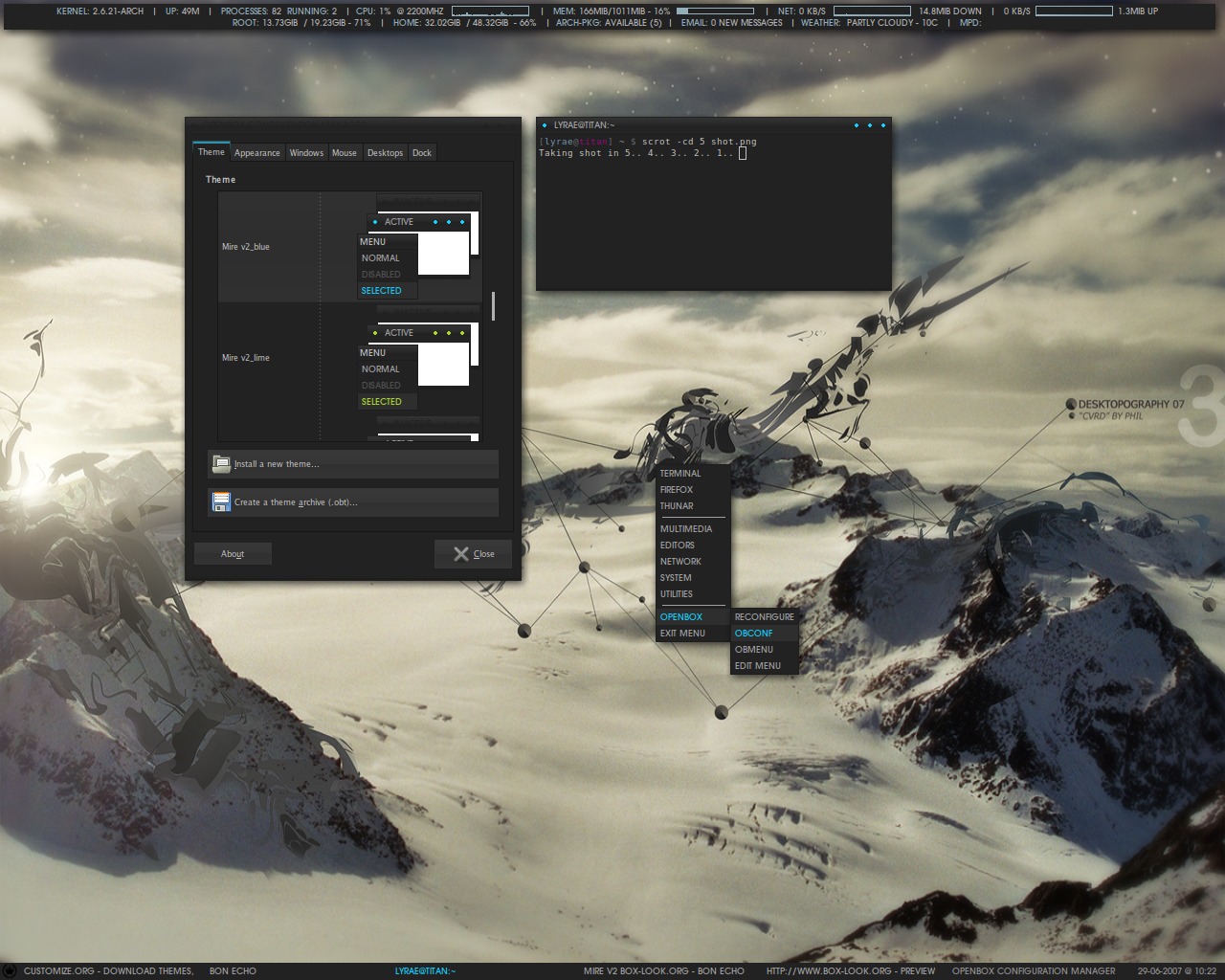Open Thunar from the root menu
Image resolution: width=1225 pixels, height=980 pixels.
[693, 505]
